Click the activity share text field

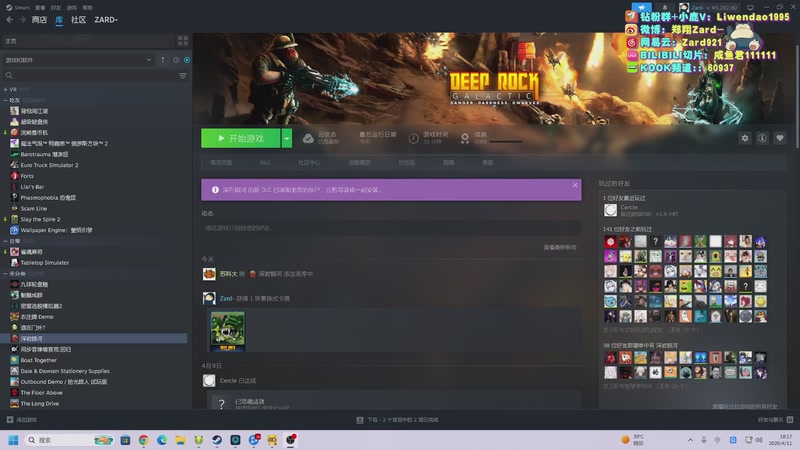(391, 228)
